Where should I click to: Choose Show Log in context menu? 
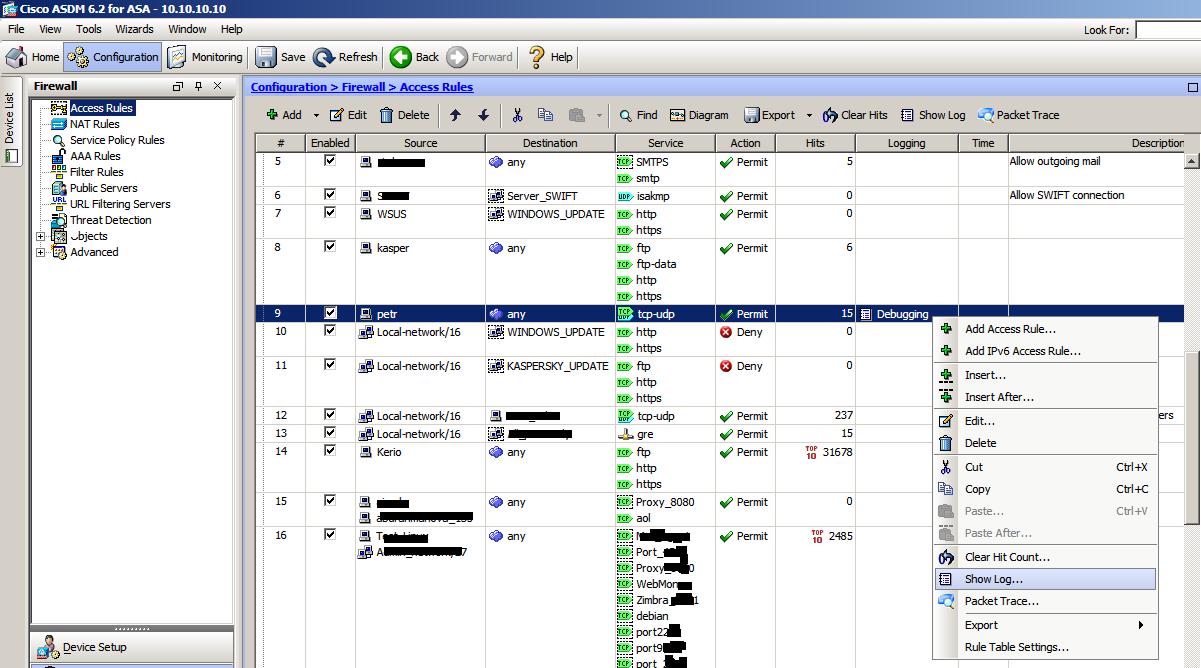pos(1045,579)
